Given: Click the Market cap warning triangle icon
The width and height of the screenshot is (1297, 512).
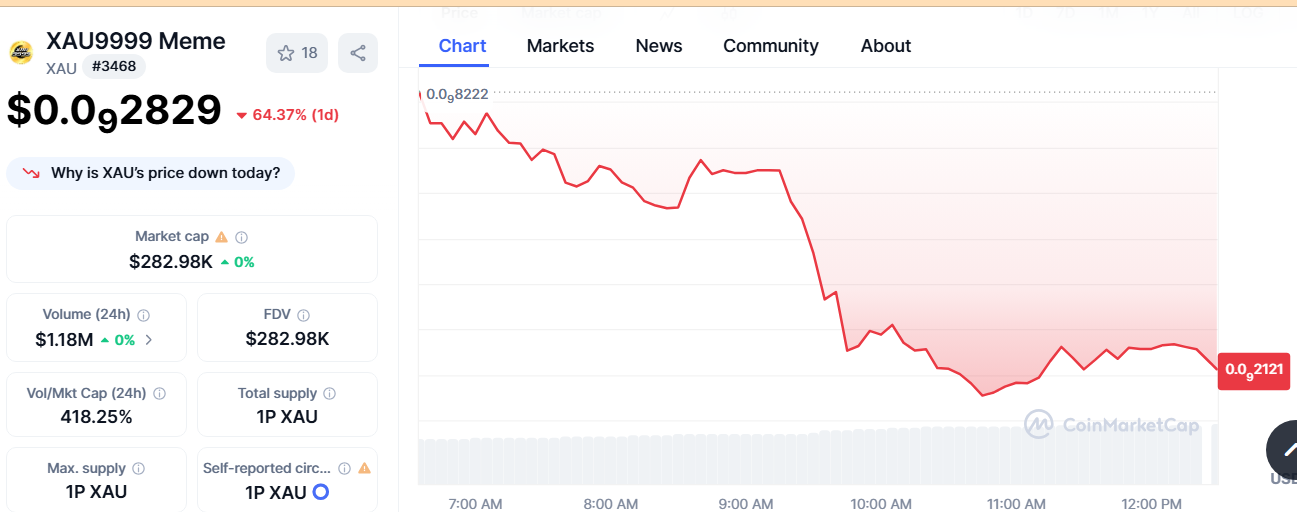Looking at the screenshot, I should pos(222,237).
